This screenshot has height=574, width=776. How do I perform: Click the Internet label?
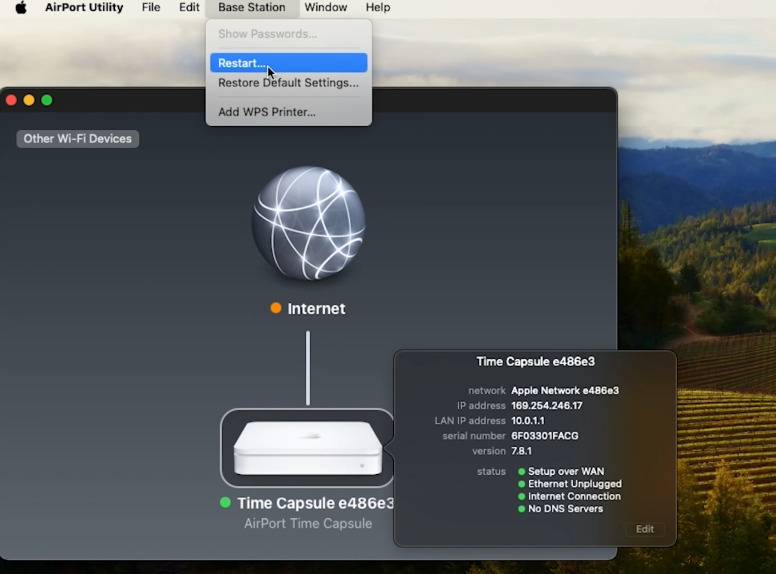point(316,309)
